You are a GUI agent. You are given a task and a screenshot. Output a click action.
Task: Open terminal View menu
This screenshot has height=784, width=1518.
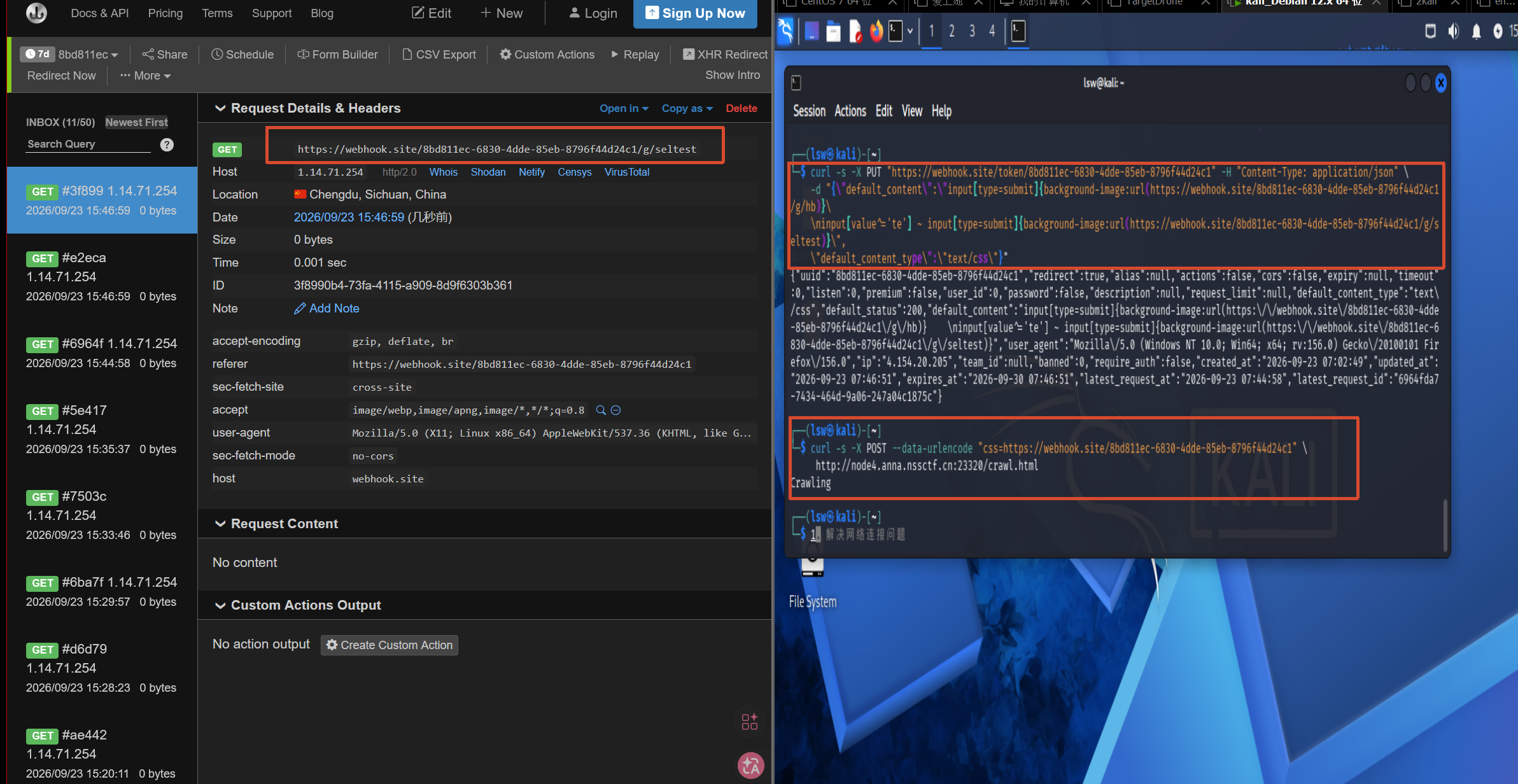pos(911,111)
